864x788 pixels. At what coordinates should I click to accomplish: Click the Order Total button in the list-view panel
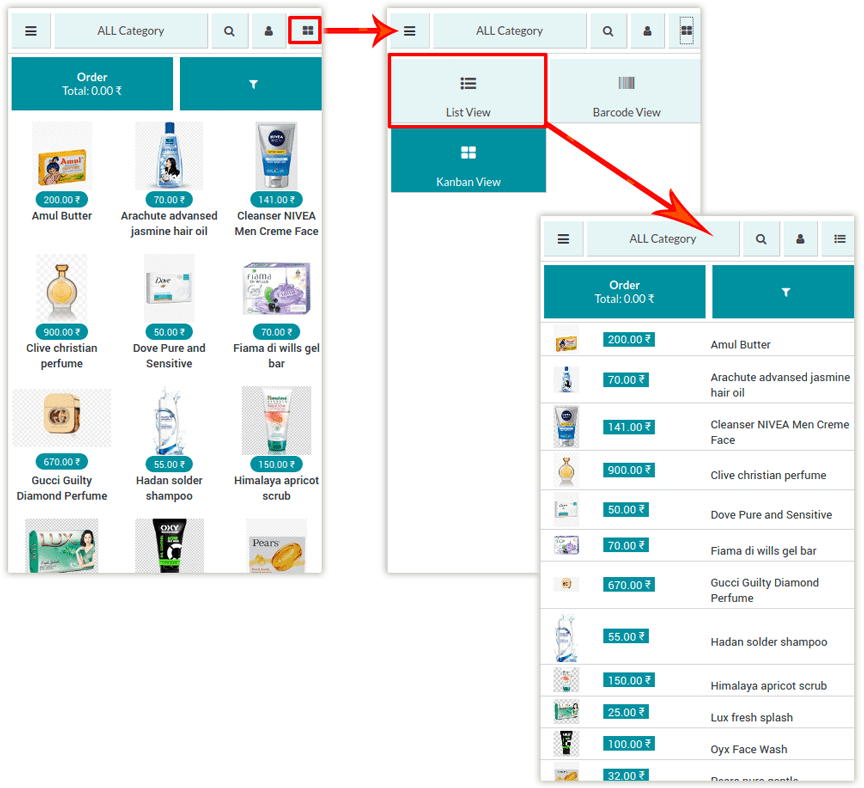624,292
